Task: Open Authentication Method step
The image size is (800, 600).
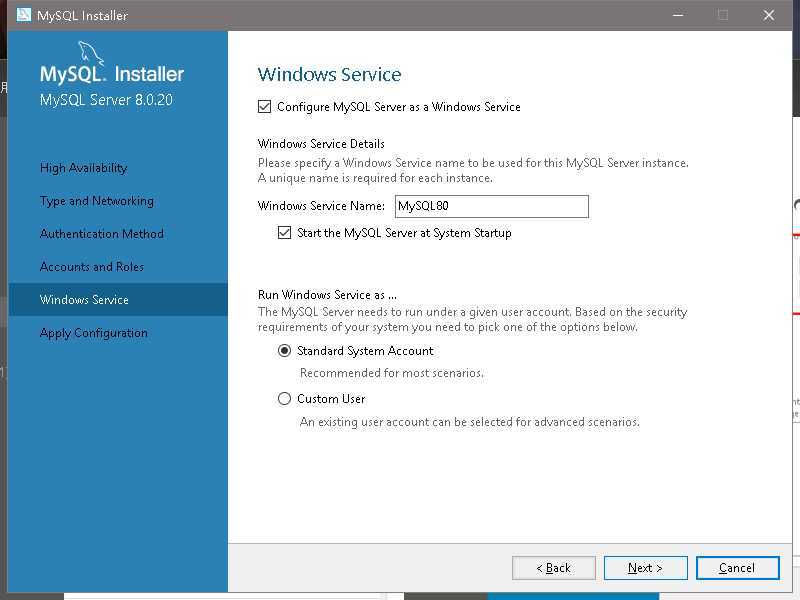Action: (x=102, y=234)
